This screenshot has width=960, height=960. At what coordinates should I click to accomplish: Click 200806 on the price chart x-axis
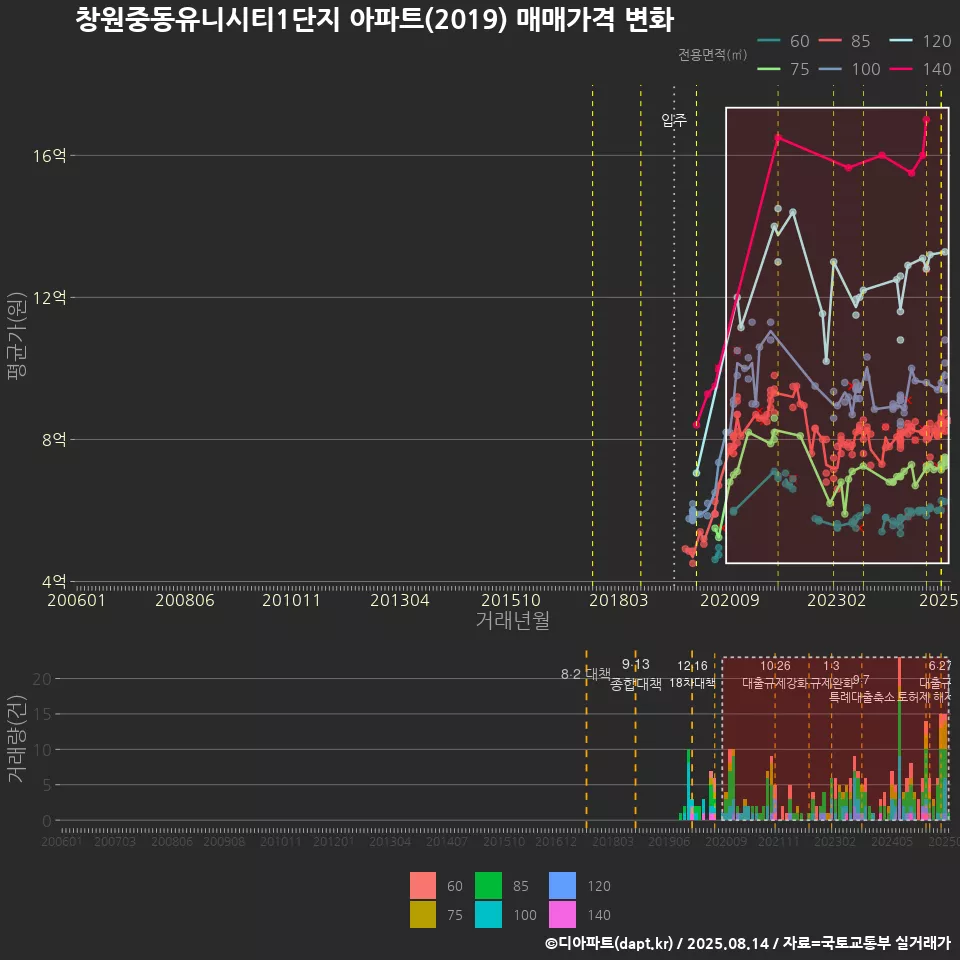[x=185, y=600]
